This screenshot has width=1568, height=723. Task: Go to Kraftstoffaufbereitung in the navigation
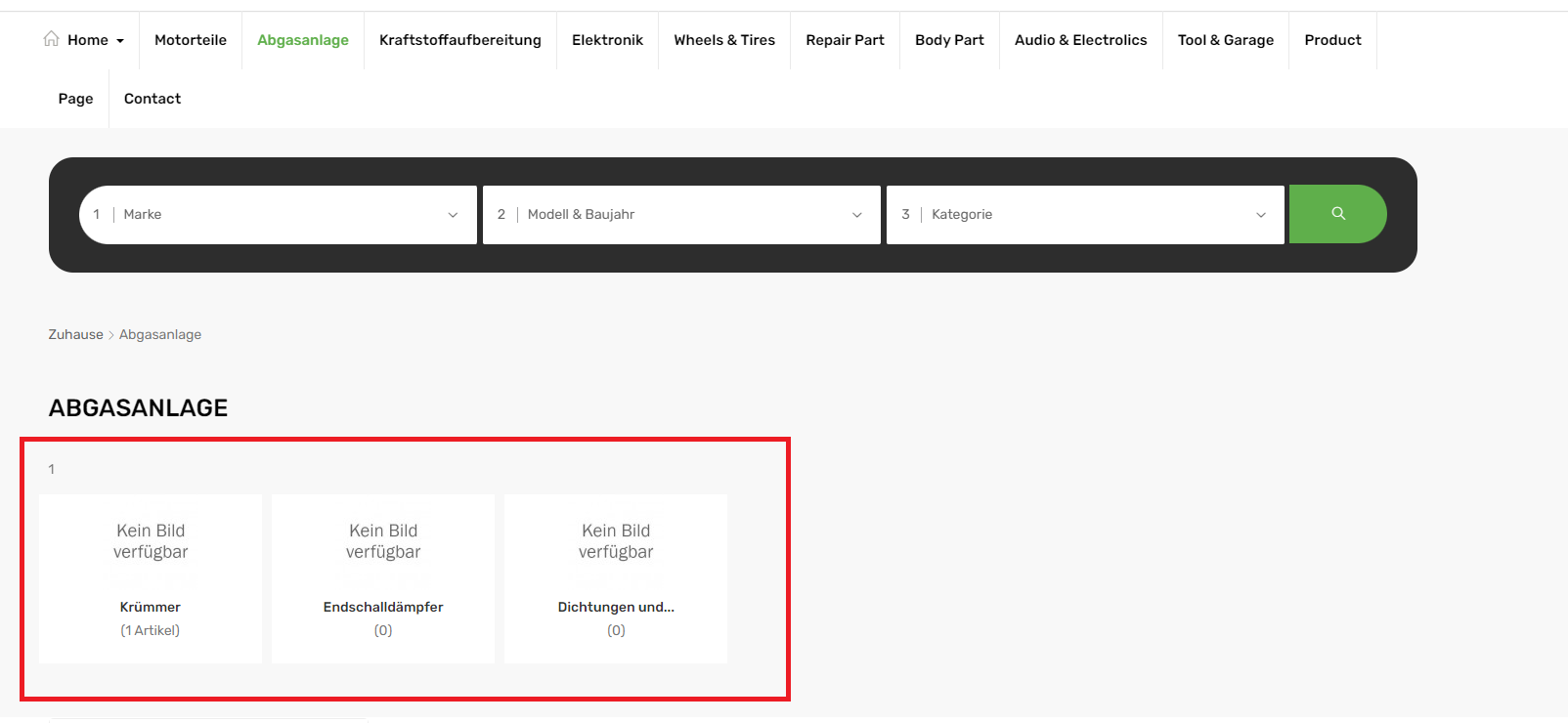[460, 40]
